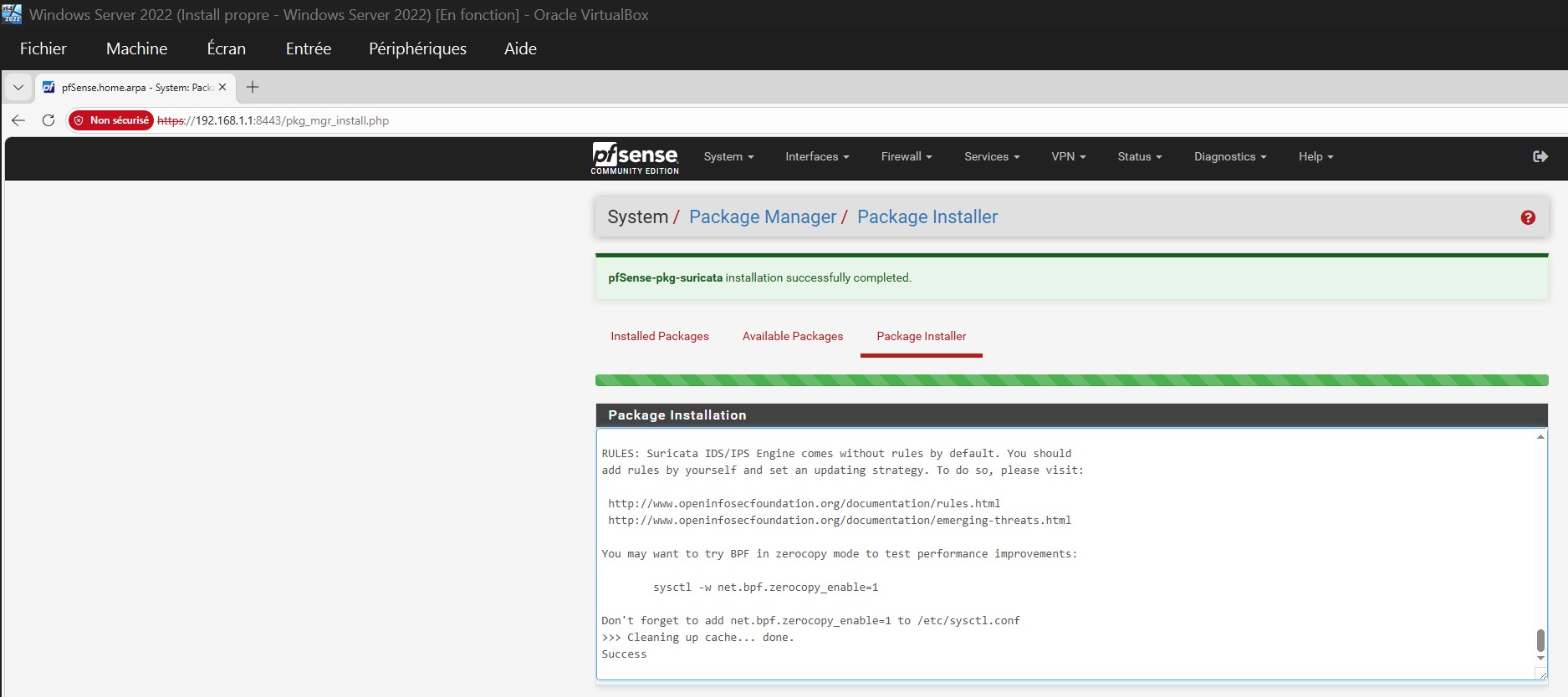
Task: Click the 'sysctl -w net.bpf.zerocopy_enable=1' command text
Action: (766, 588)
